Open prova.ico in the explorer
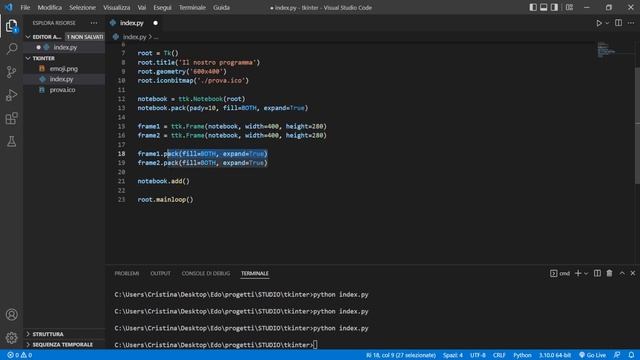The height and width of the screenshot is (360, 640). 64,90
